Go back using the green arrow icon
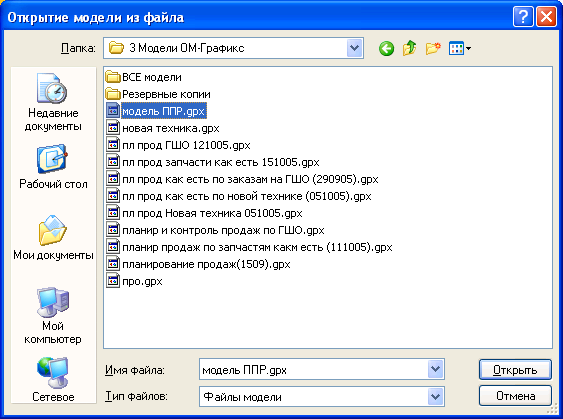563x419 pixels. (386, 48)
